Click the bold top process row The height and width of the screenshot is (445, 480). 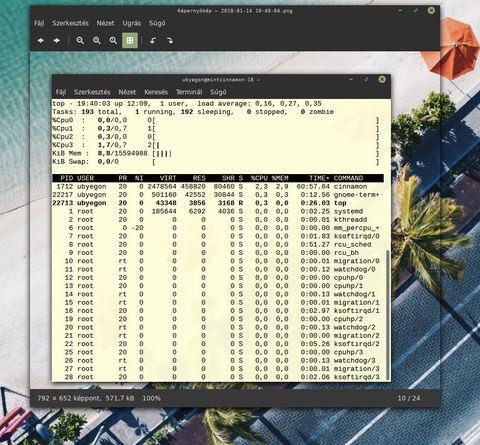pyautogui.click(x=218, y=203)
